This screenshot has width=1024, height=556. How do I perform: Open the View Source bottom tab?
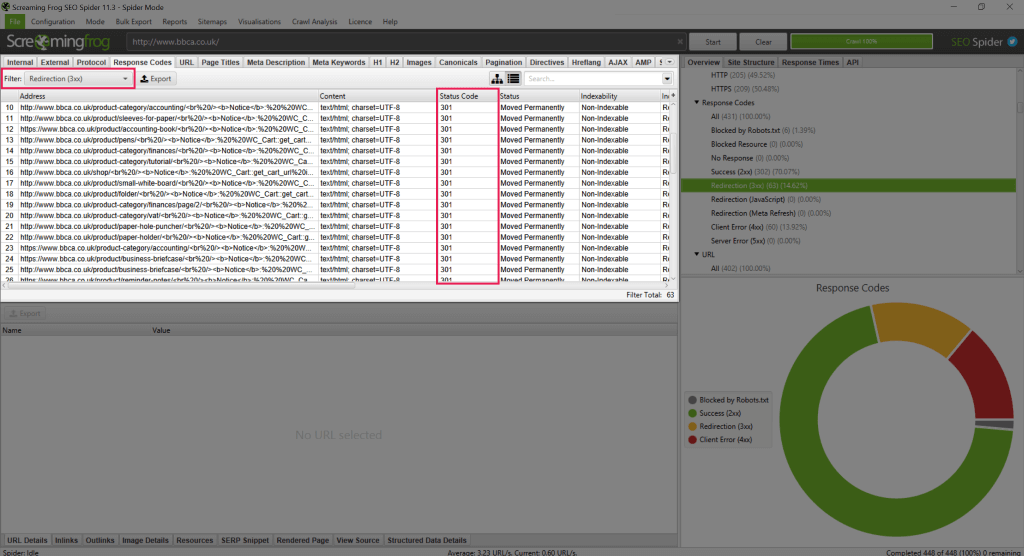pyautogui.click(x=357, y=540)
